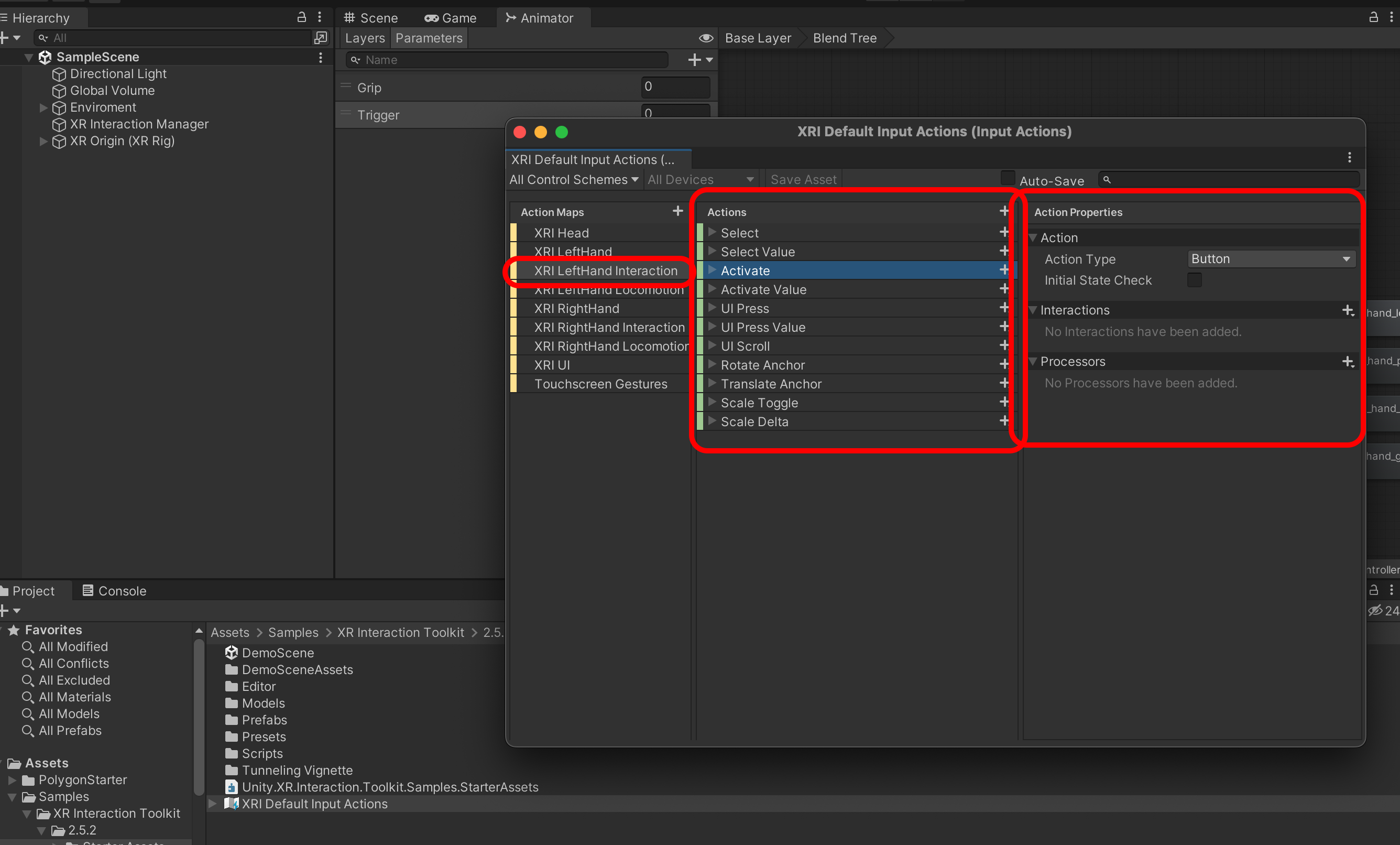Screen dimensions: 1400x845
Task: Click the Save Asset button
Action: click(803, 180)
